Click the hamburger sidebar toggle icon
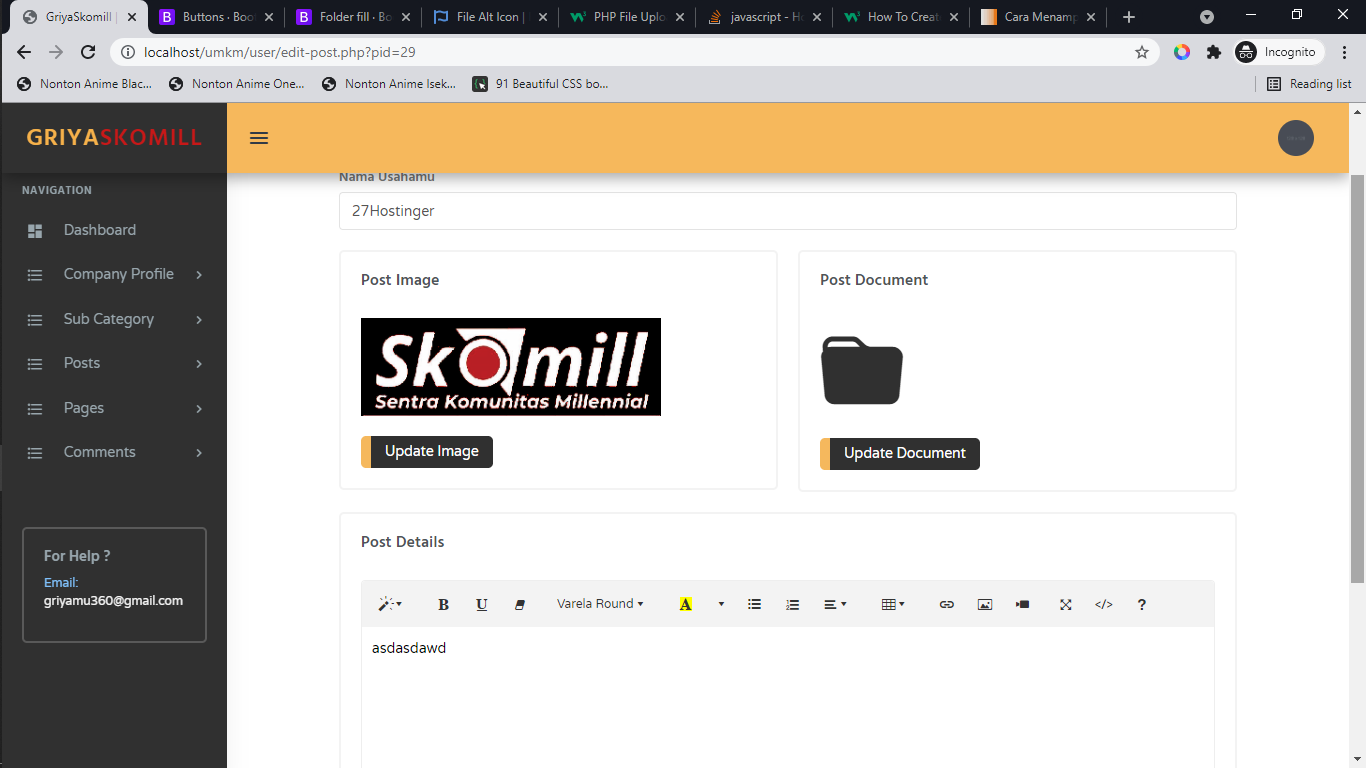The height and width of the screenshot is (768, 1366). 259,138
